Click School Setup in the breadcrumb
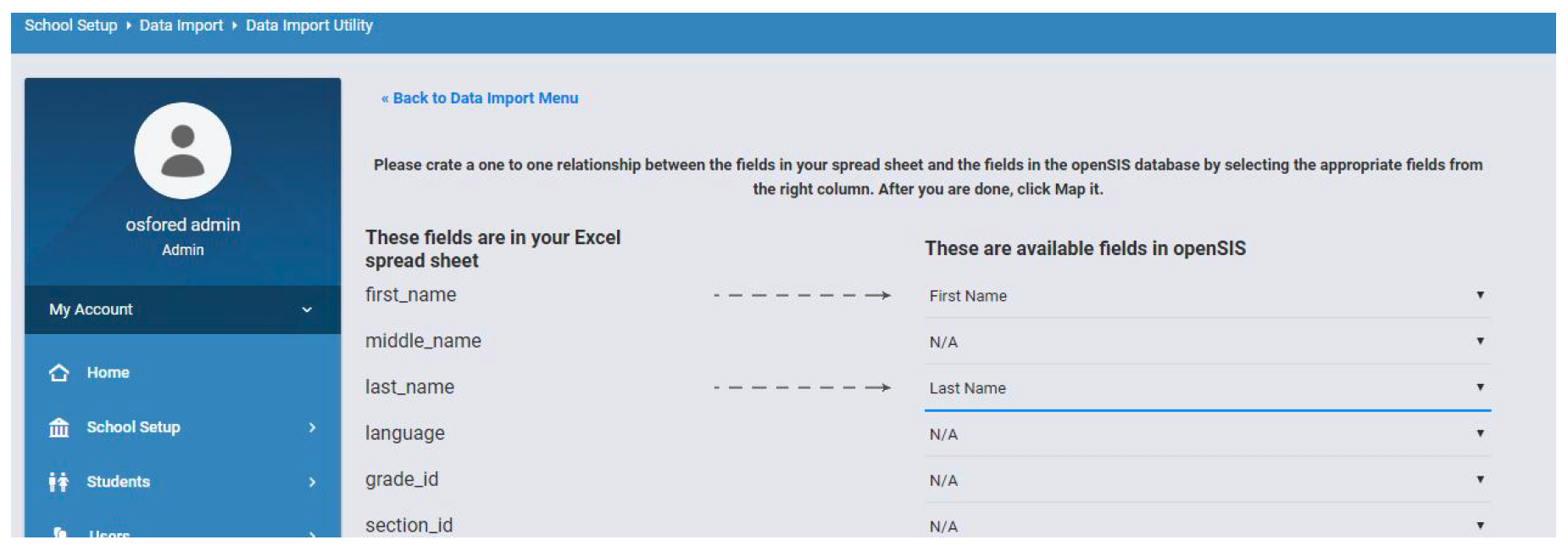Screen dimensions: 1568x551 tap(71, 25)
